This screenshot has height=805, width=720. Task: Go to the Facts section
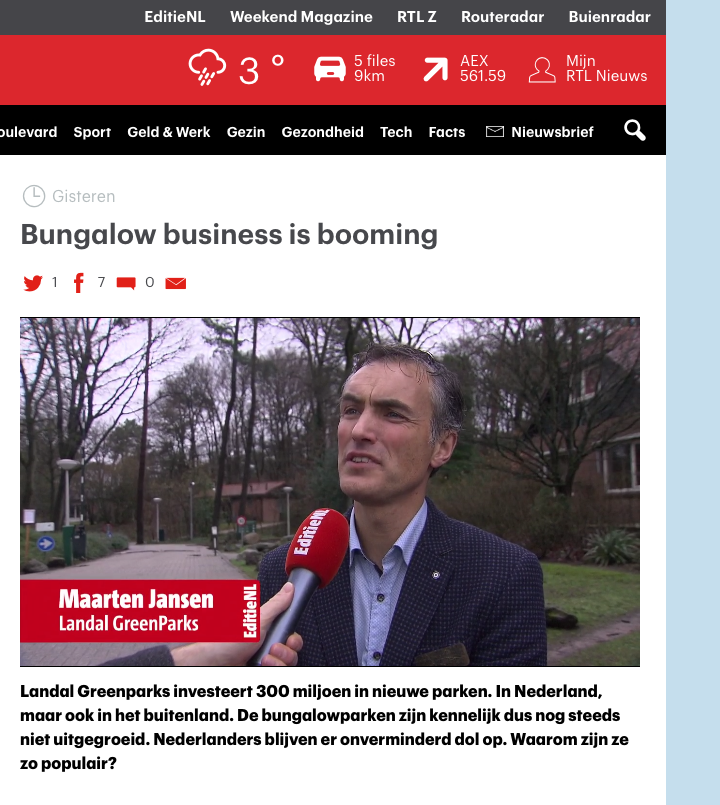coord(447,132)
